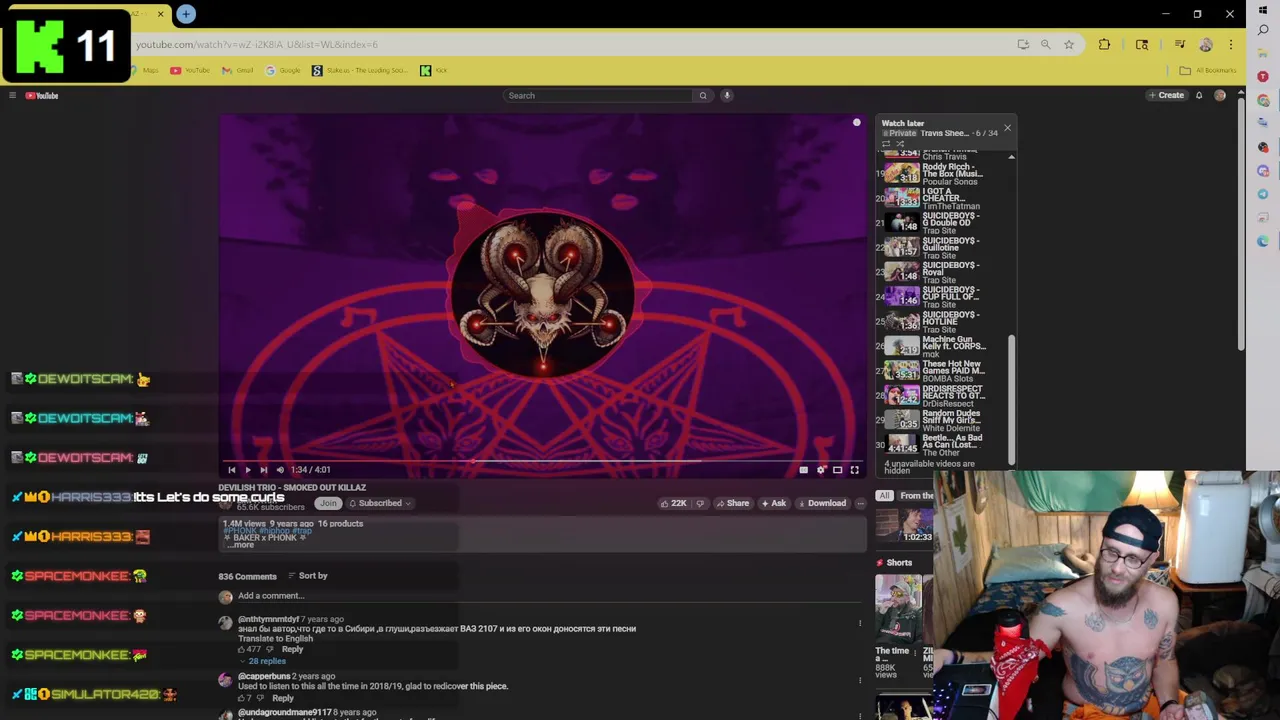Mute the video volume
Viewport: 1280px width, 720px height.
pyautogui.click(x=280, y=470)
